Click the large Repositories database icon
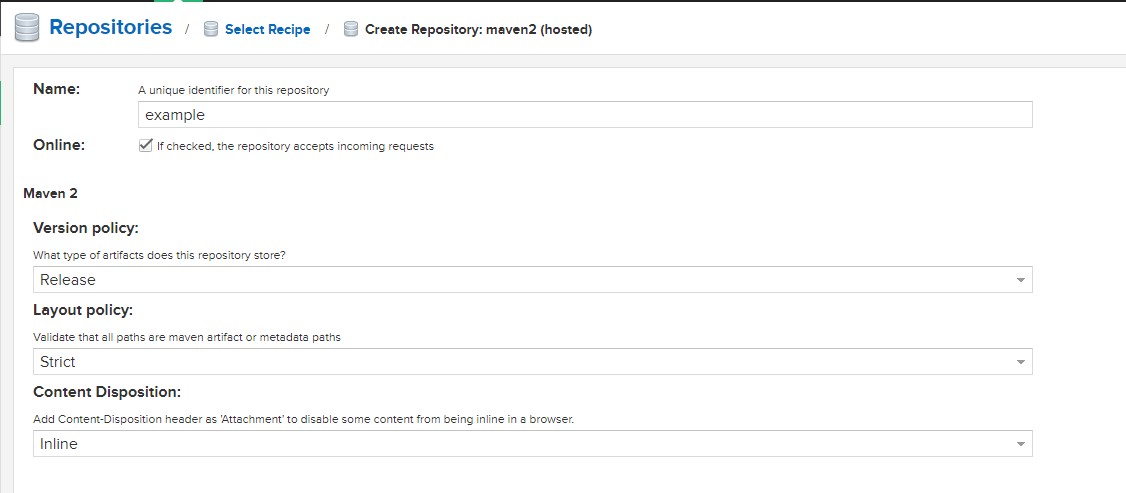Screen dimensions: 1126x493 27,28
